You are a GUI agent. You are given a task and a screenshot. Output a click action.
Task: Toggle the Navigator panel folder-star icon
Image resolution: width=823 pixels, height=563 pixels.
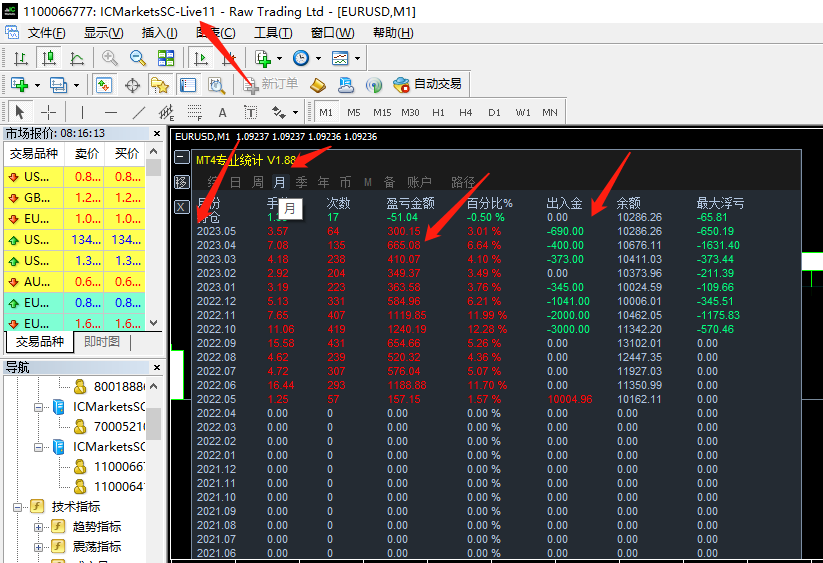tap(160, 84)
